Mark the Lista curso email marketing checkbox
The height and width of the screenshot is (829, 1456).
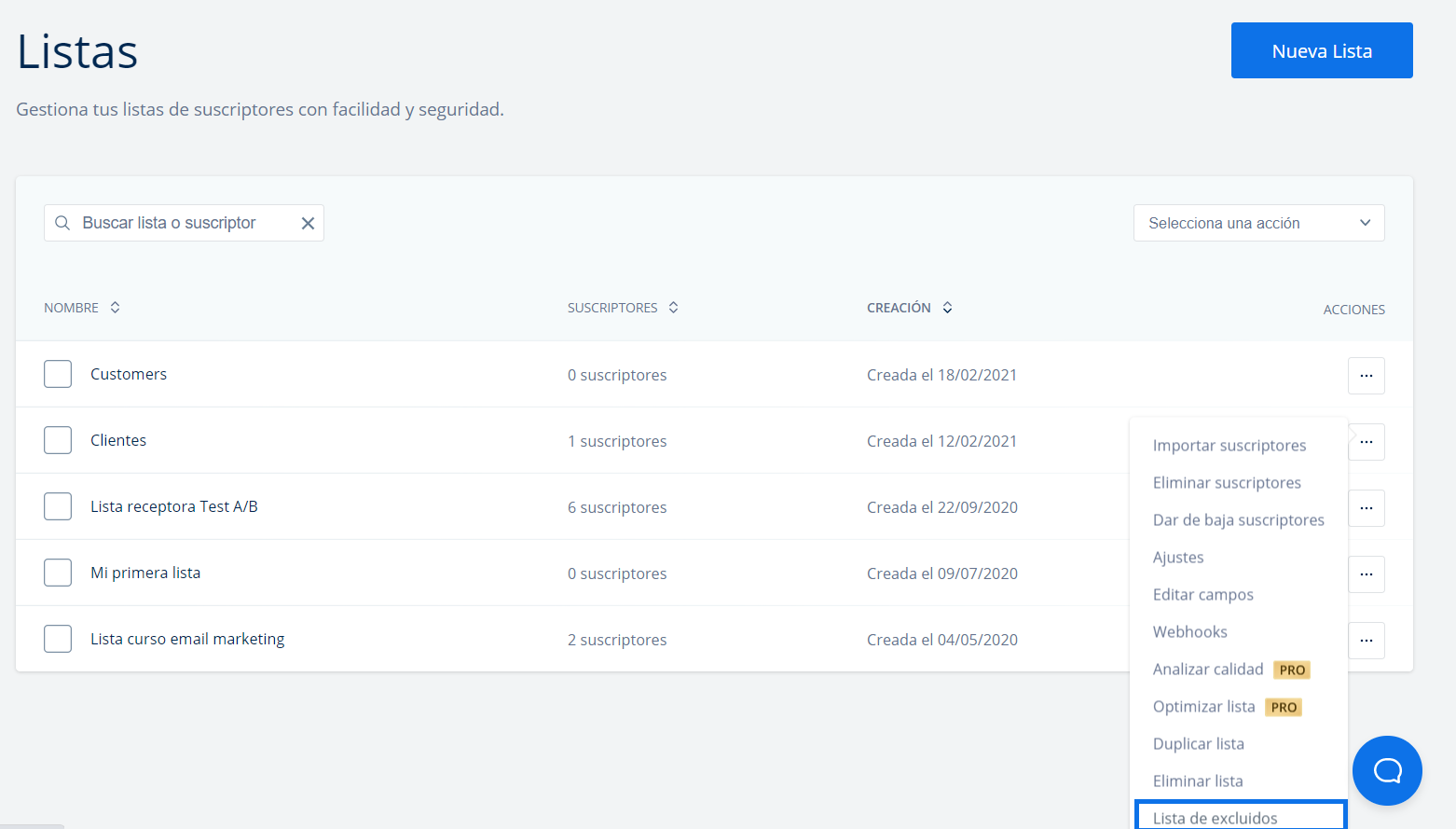[x=58, y=639]
